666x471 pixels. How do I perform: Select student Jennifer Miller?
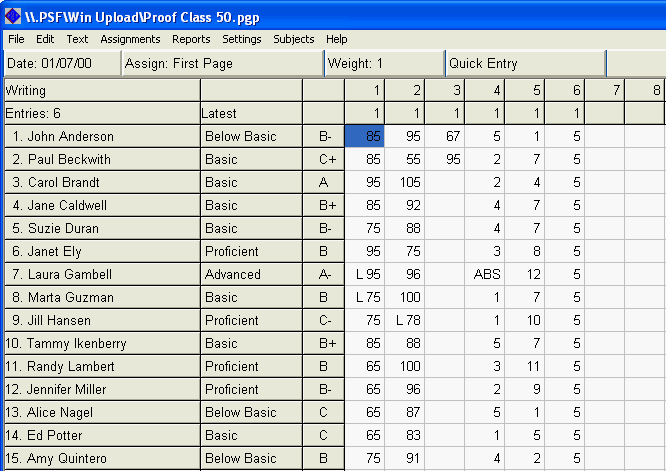pyautogui.click(x=102, y=389)
